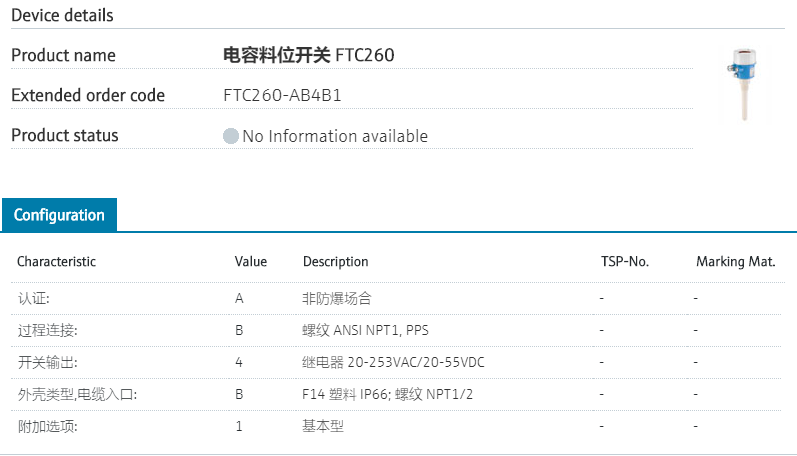Screen dimensions: 797x456
Task: Click description F14 塑料 IP66; 螺纹 NPT1/2
Action: 388,394
